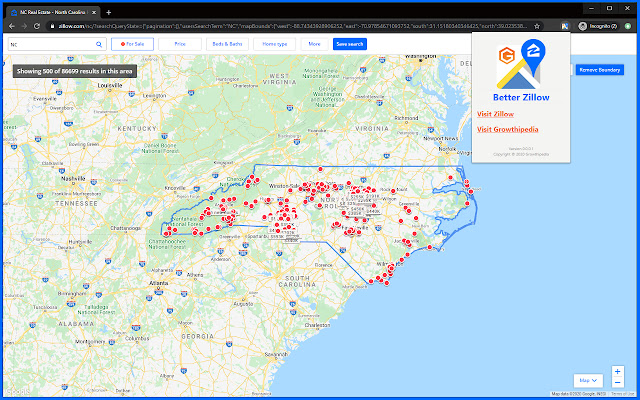
Task: Click the Visit Zillow link
Action: pos(495,114)
